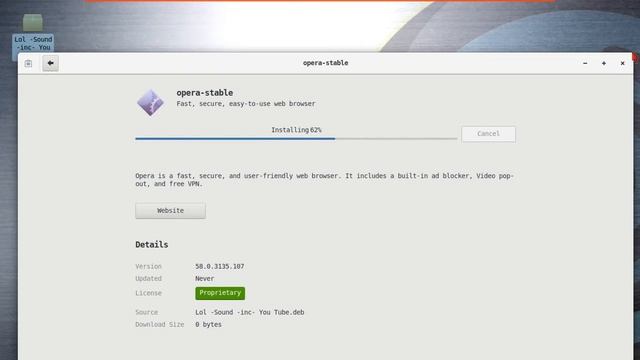The height and width of the screenshot is (360, 640).
Task: Click the Updated value 'Never'
Action: click(204, 279)
